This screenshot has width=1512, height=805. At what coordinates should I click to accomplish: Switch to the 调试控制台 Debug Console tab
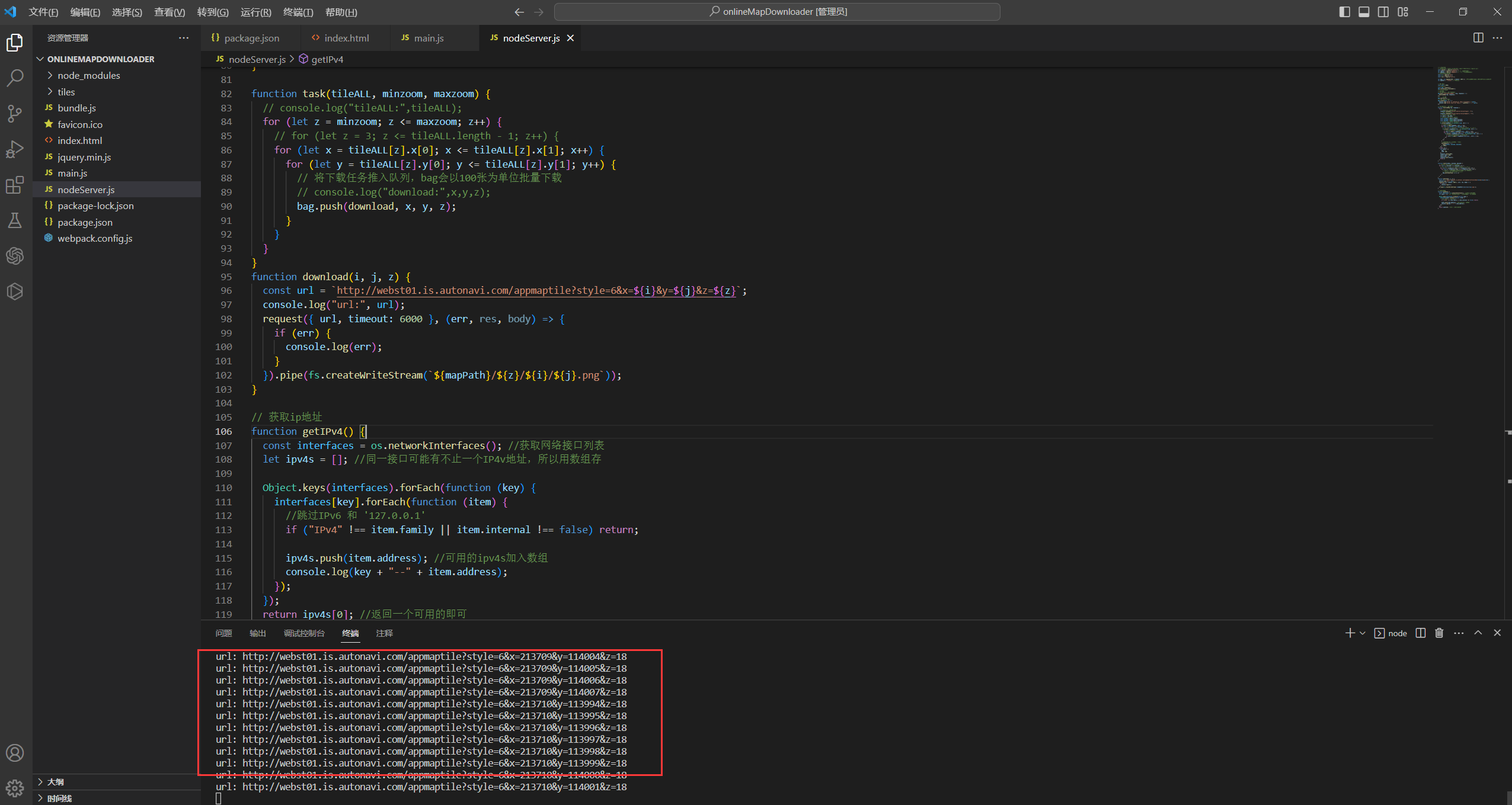304,633
